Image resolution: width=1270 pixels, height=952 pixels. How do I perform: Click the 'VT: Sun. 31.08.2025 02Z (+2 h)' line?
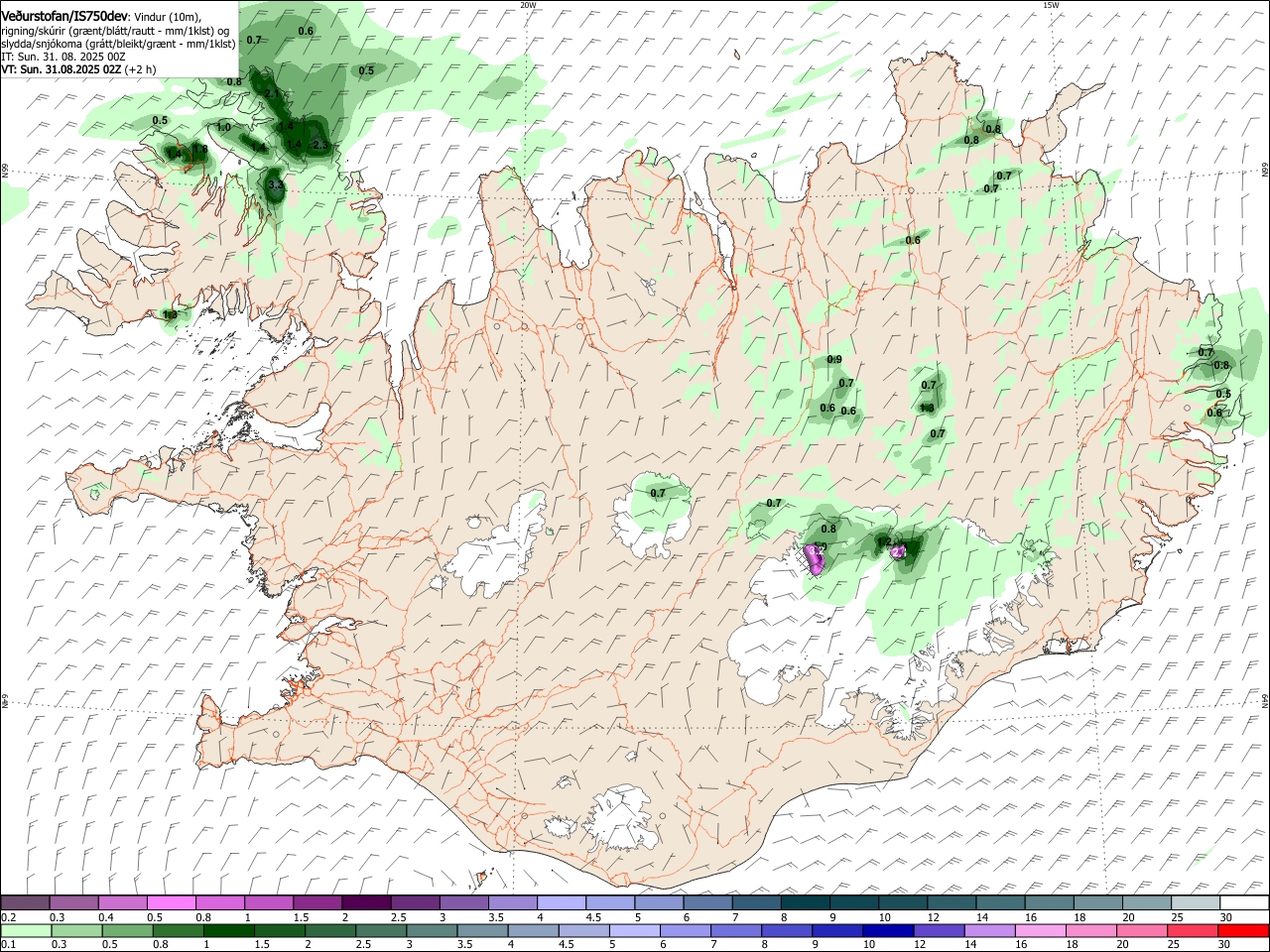point(78,69)
